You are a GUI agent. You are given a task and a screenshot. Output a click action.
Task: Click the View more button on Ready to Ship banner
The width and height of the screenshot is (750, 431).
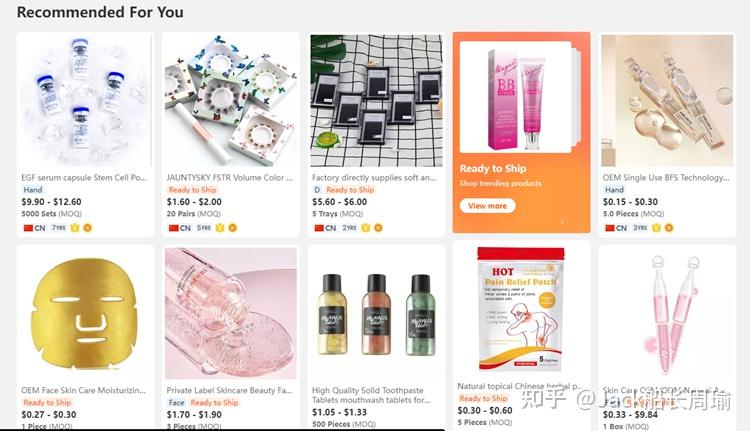487,206
